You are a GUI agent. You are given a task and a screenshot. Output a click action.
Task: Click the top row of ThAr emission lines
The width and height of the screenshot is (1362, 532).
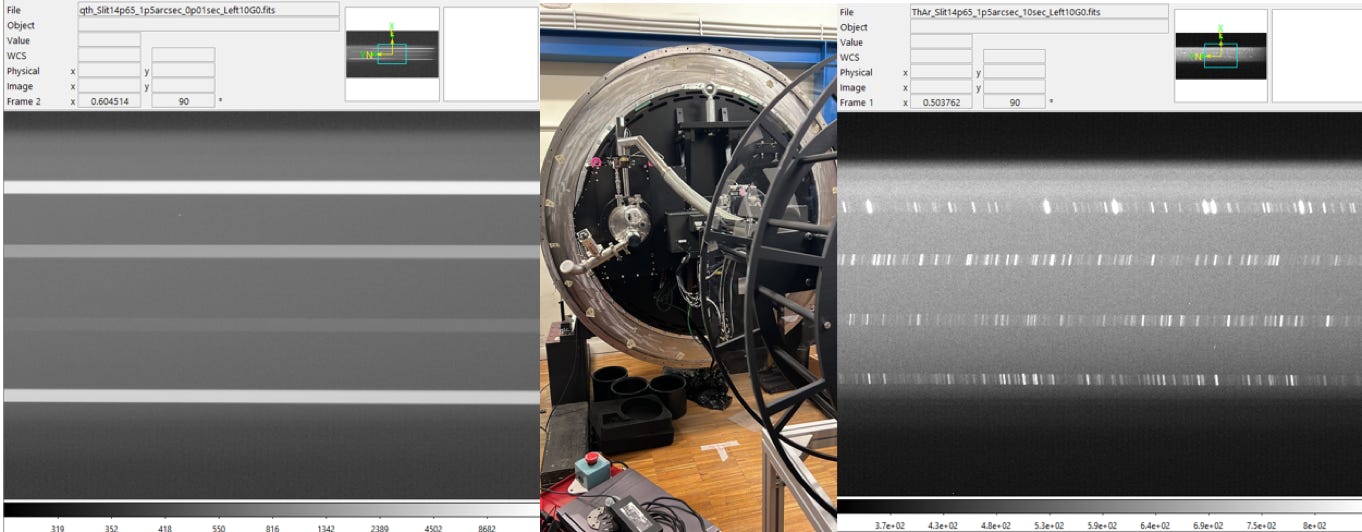1097,207
